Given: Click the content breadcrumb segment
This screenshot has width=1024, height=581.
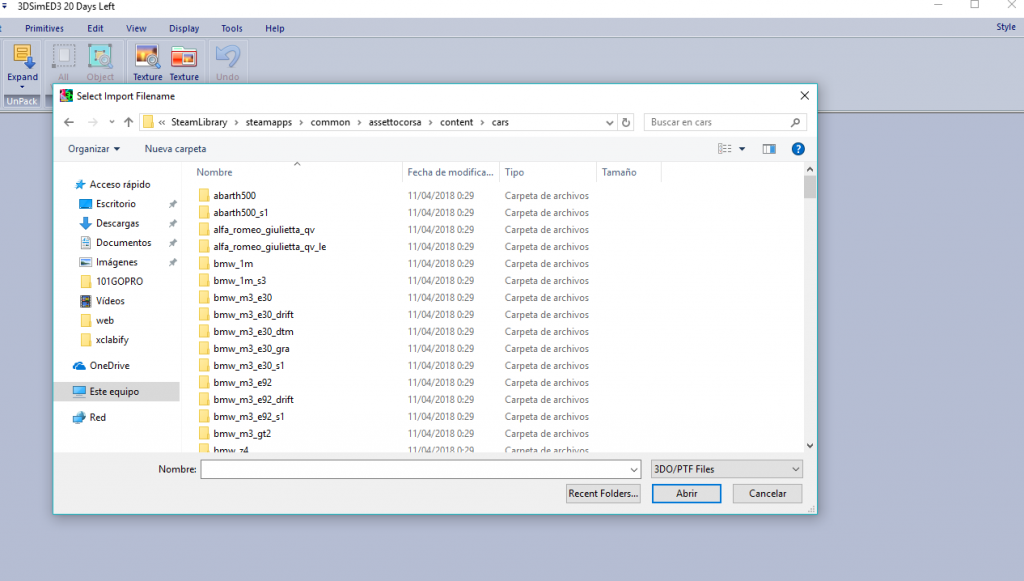Looking at the screenshot, I should (456, 122).
